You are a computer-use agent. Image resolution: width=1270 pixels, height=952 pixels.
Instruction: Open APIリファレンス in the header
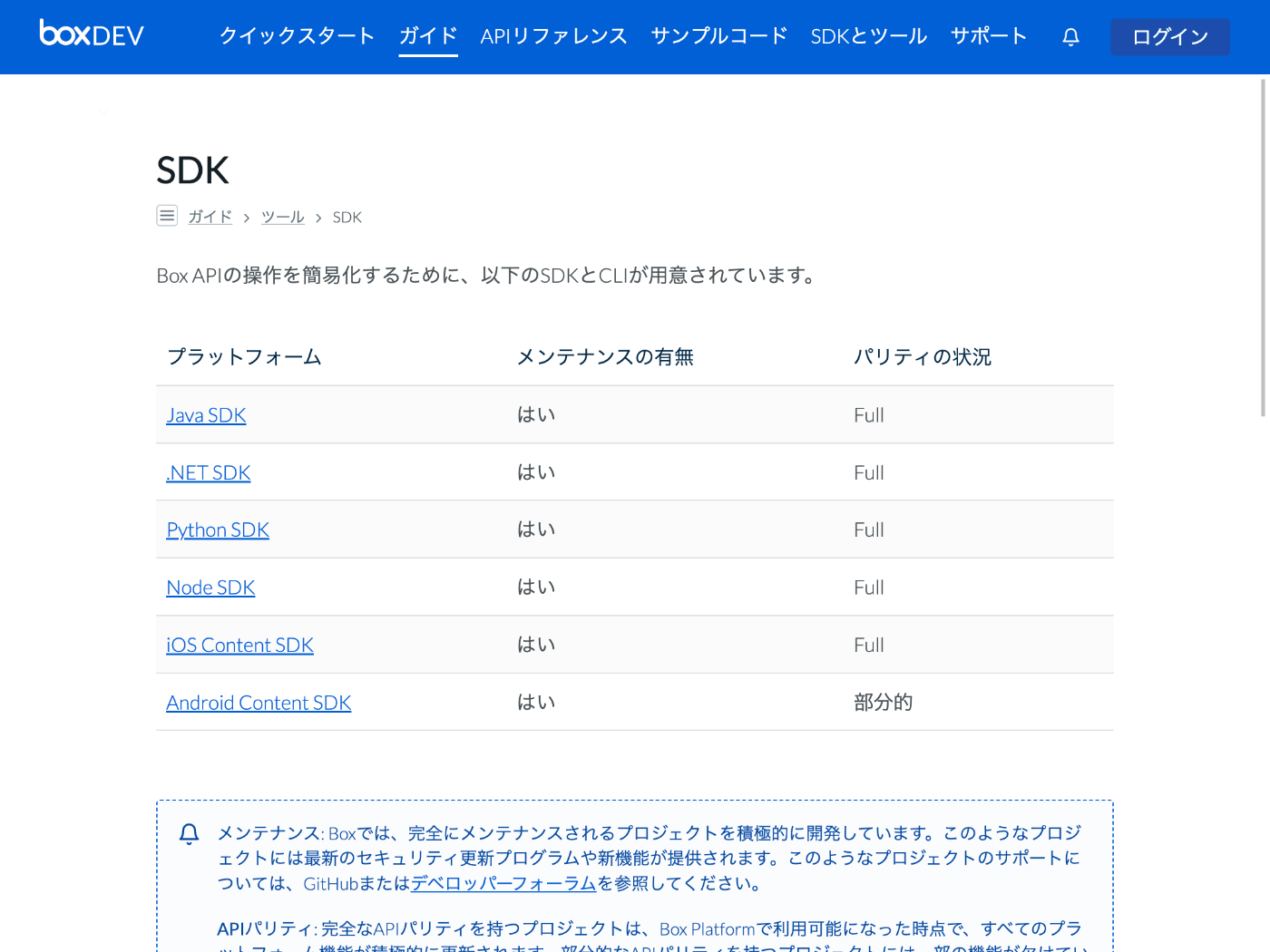(553, 36)
